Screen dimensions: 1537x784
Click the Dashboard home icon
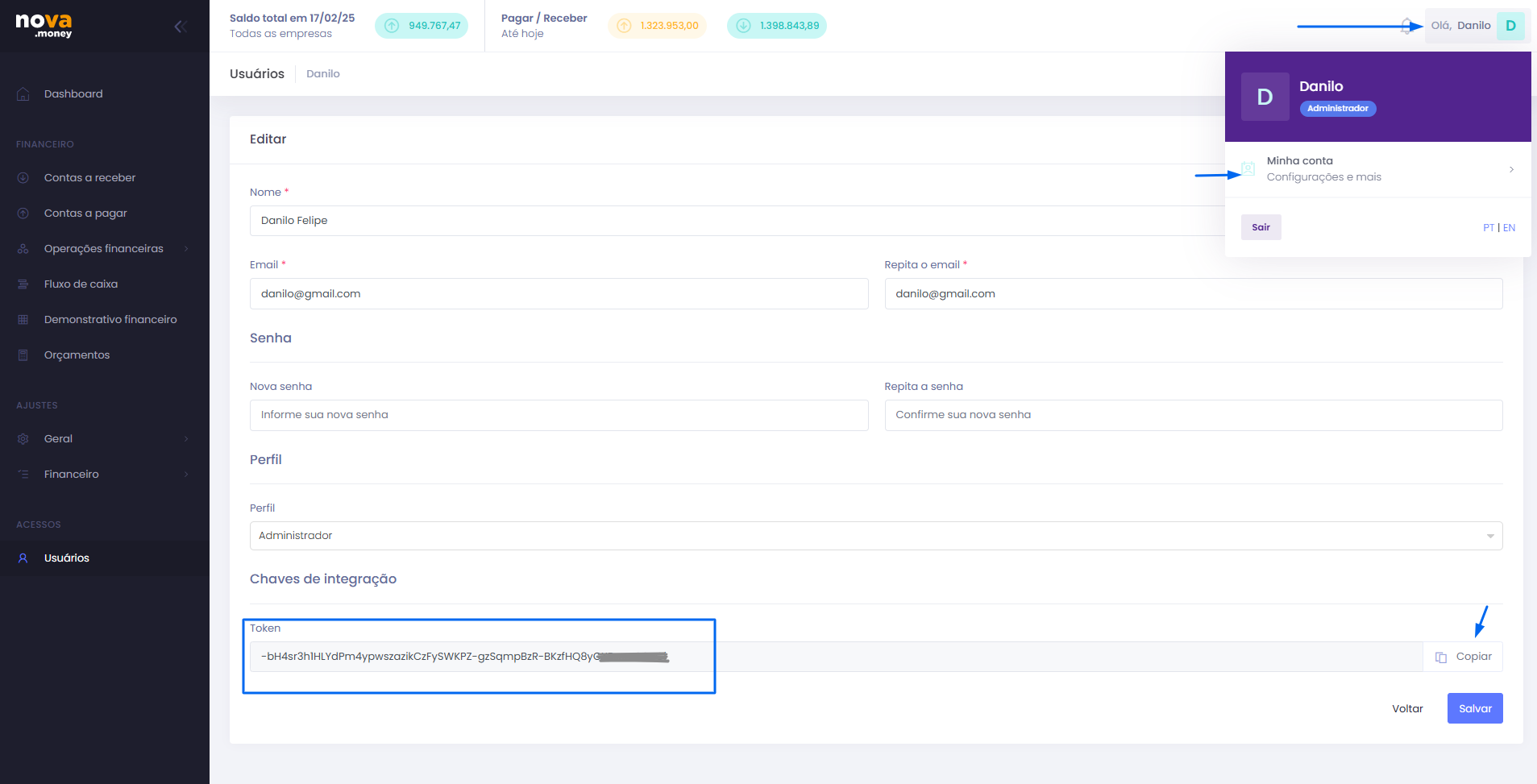[23, 94]
